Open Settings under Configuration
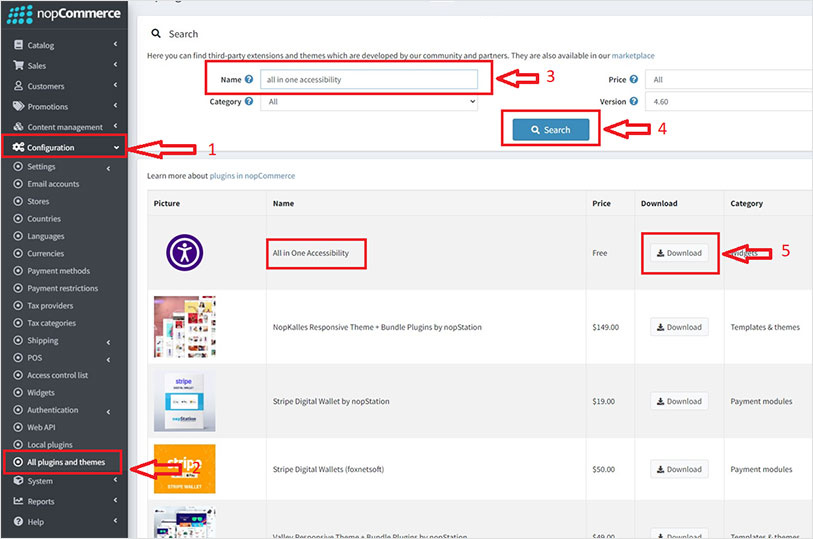Screen dimensions: 813x539 [41, 166]
